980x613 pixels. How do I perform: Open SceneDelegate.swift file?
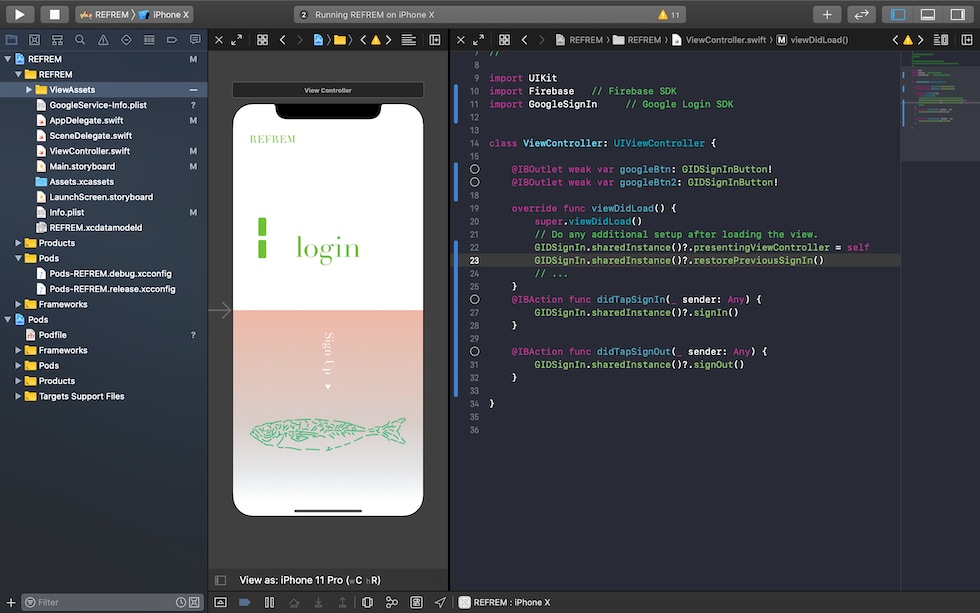91,136
